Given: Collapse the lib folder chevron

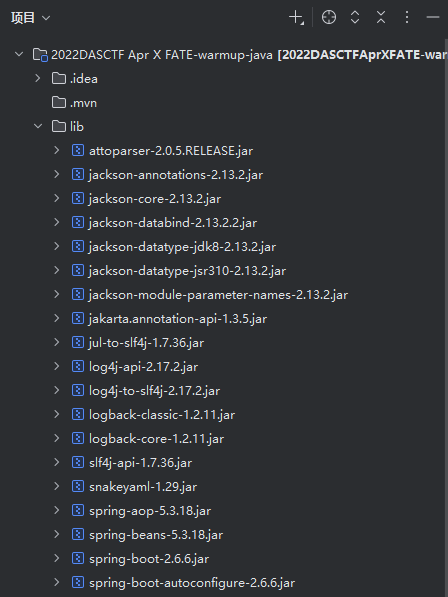Looking at the screenshot, I should (x=38, y=126).
